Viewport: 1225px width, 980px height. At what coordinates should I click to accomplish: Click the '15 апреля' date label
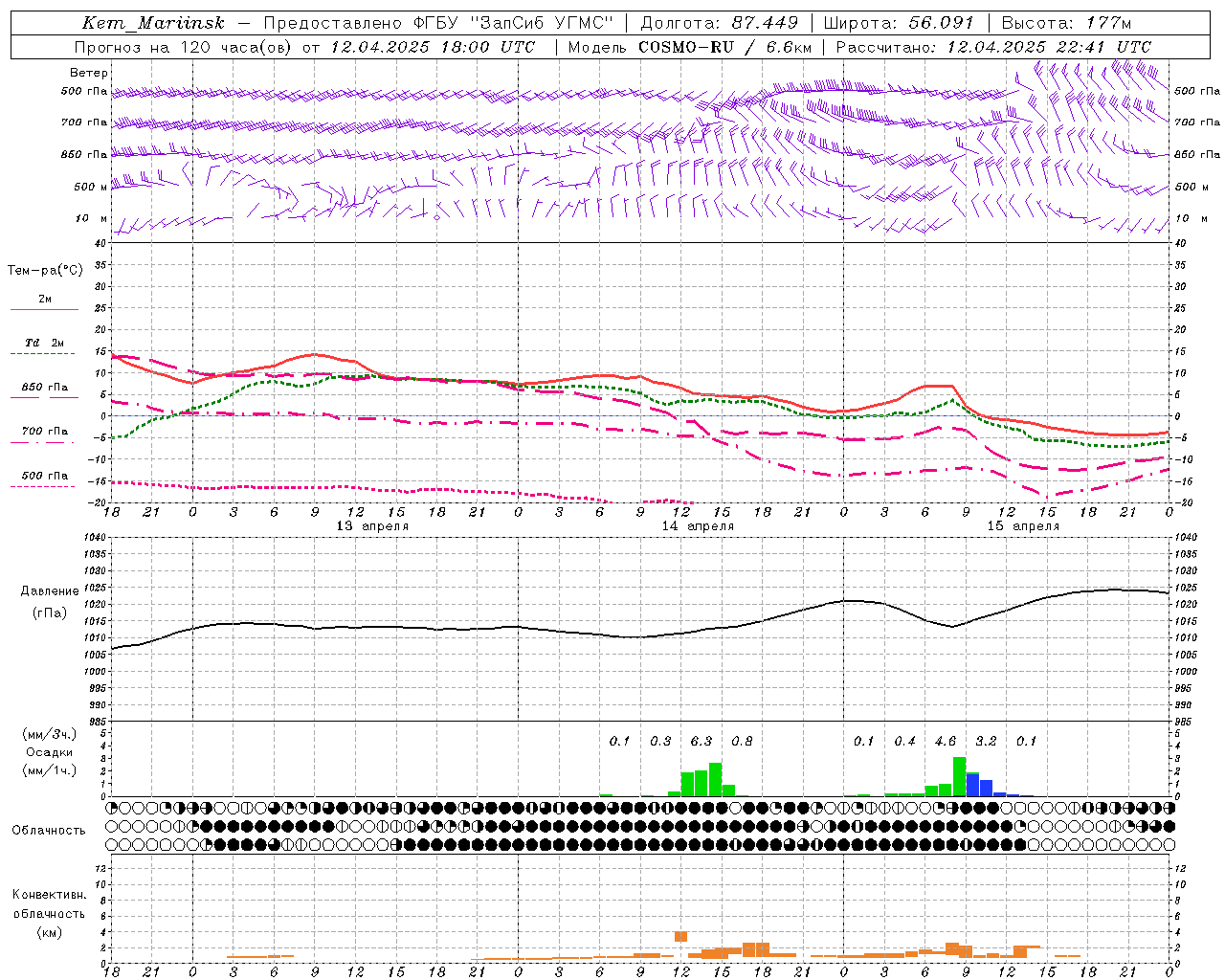click(x=1023, y=526)
